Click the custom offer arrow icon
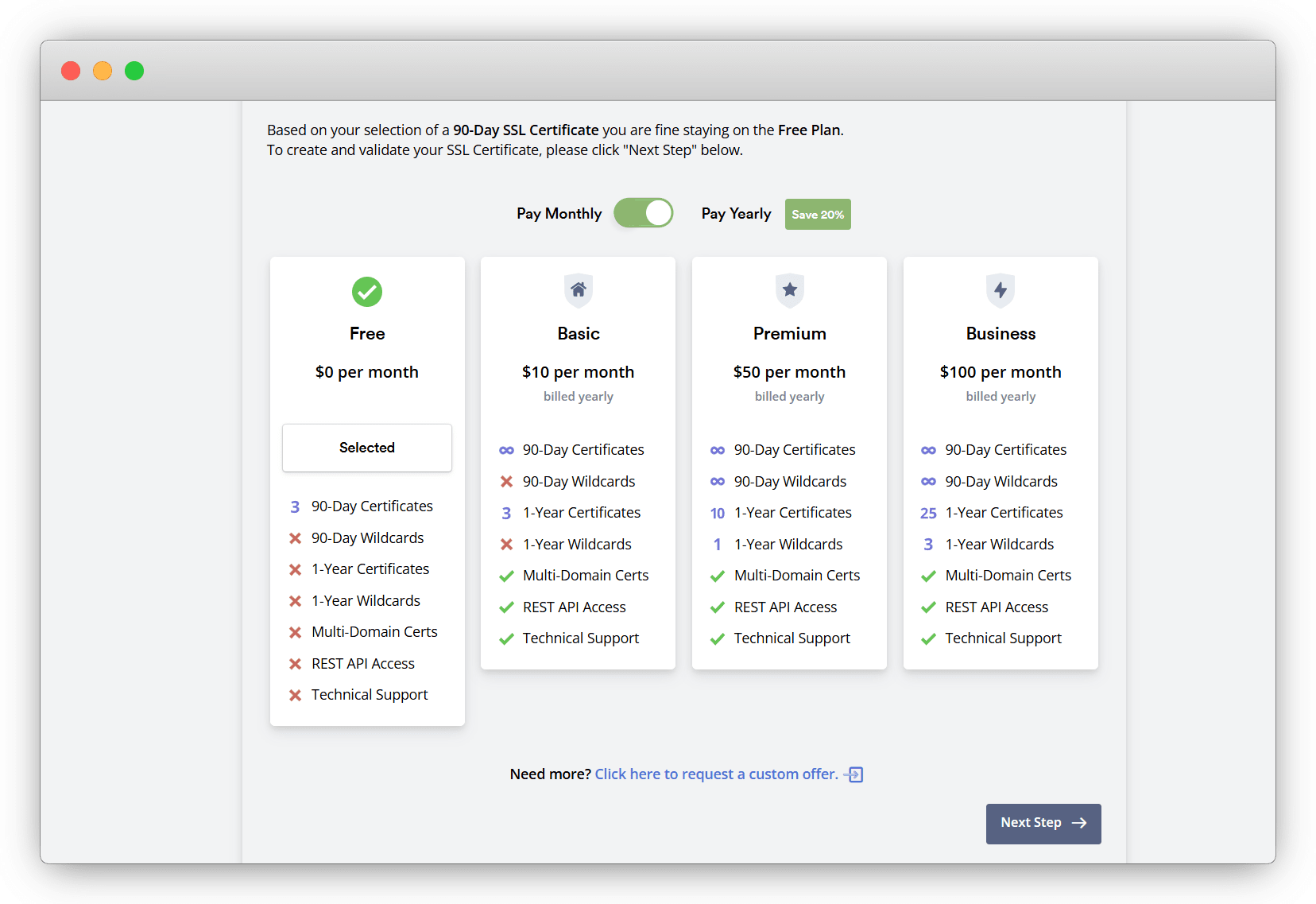The height and width of the screenshot is (904, 1316). 854,774
